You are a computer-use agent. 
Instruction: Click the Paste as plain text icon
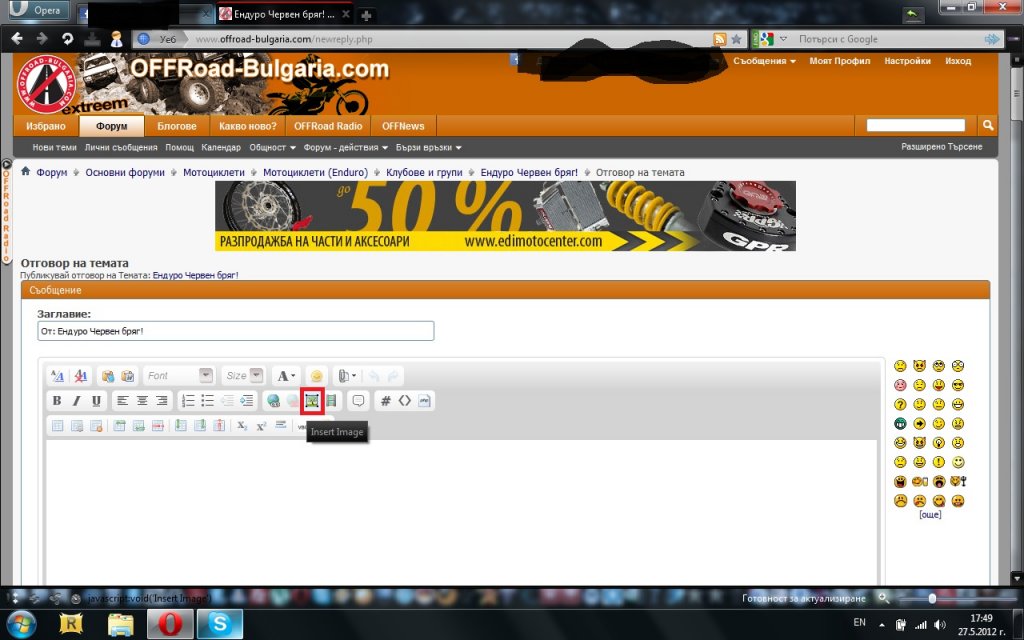(x=108, y=376)
